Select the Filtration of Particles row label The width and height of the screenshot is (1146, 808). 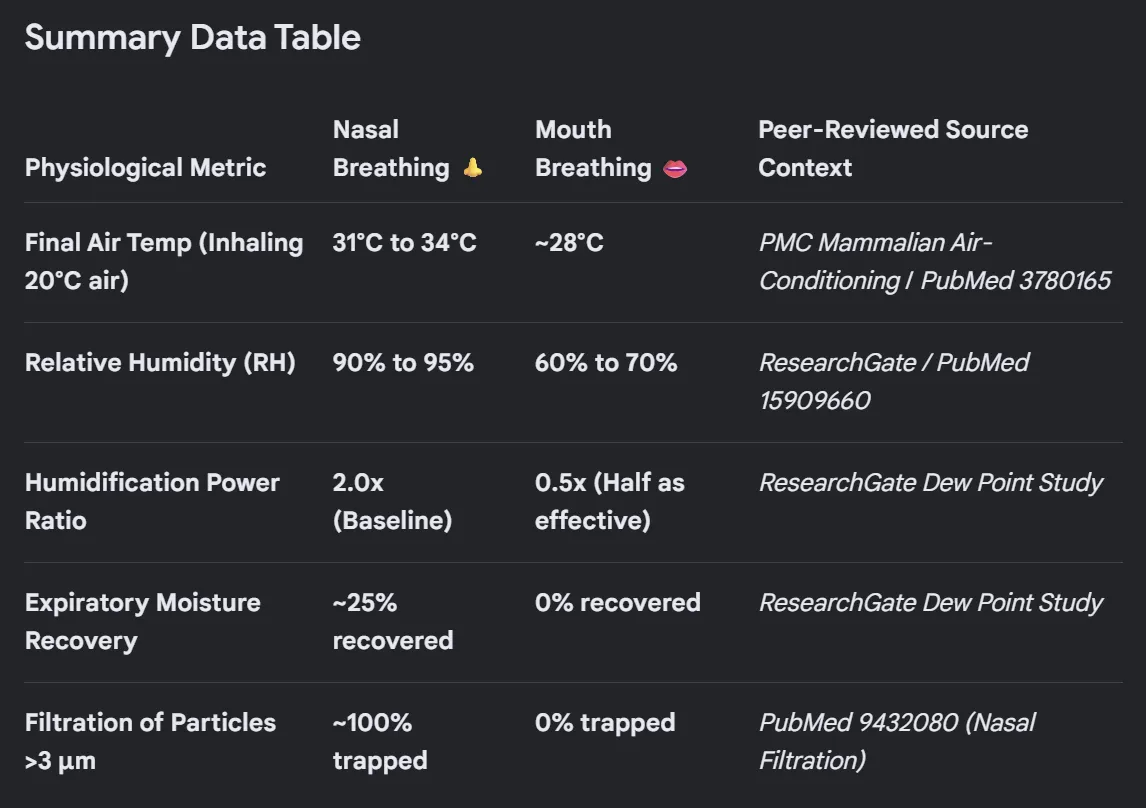pos(150,742)
